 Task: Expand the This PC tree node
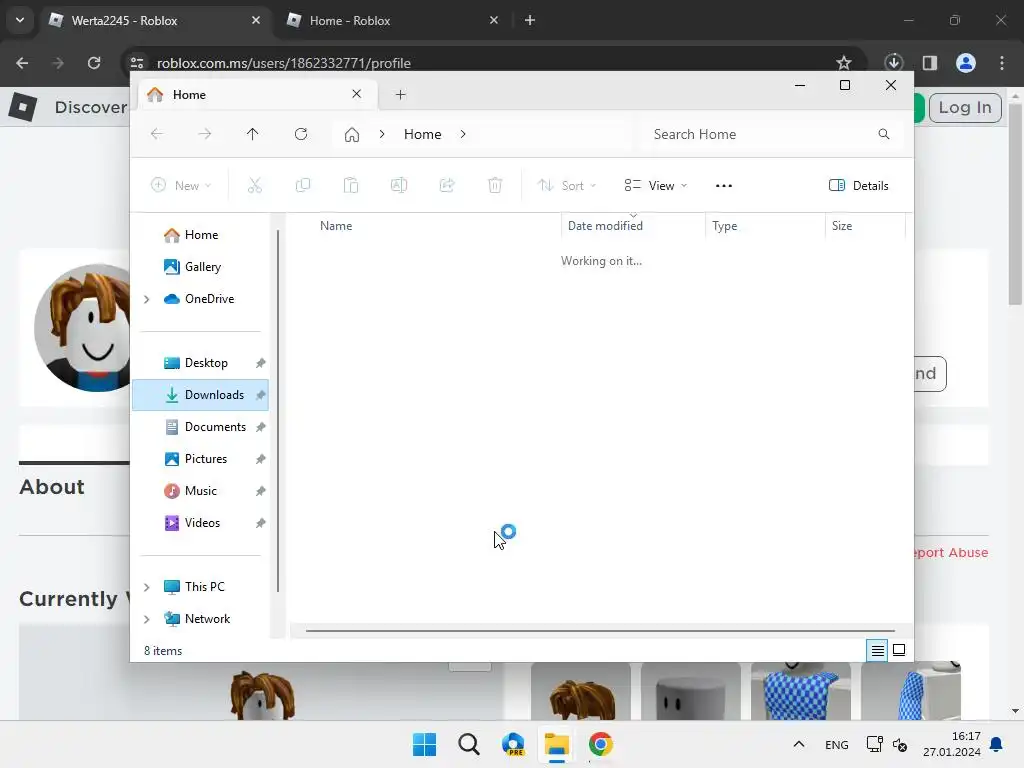click(x=147, y=587)
